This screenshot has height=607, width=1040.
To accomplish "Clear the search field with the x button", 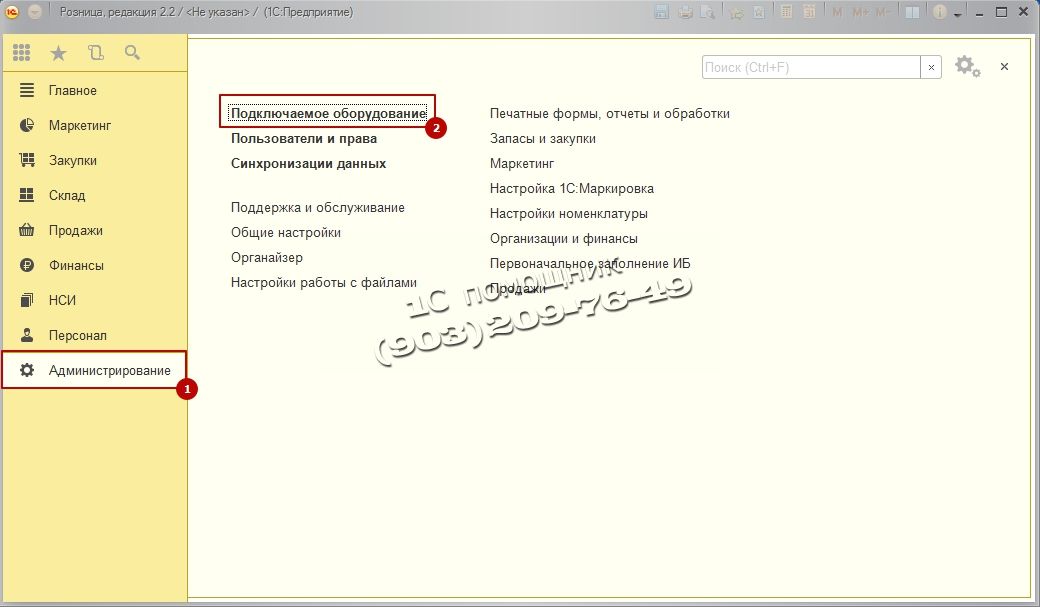I will coord(932,67).
